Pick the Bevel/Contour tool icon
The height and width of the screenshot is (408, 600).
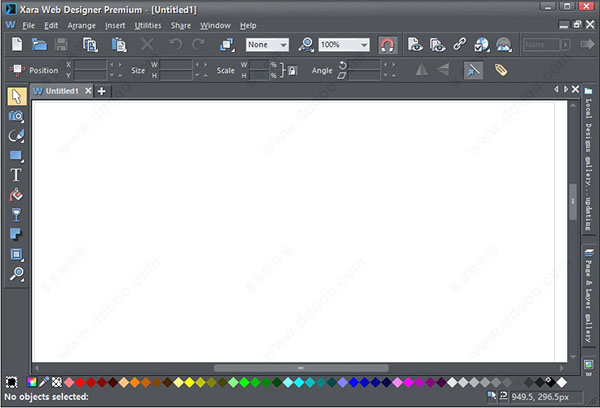click(16, 254)
